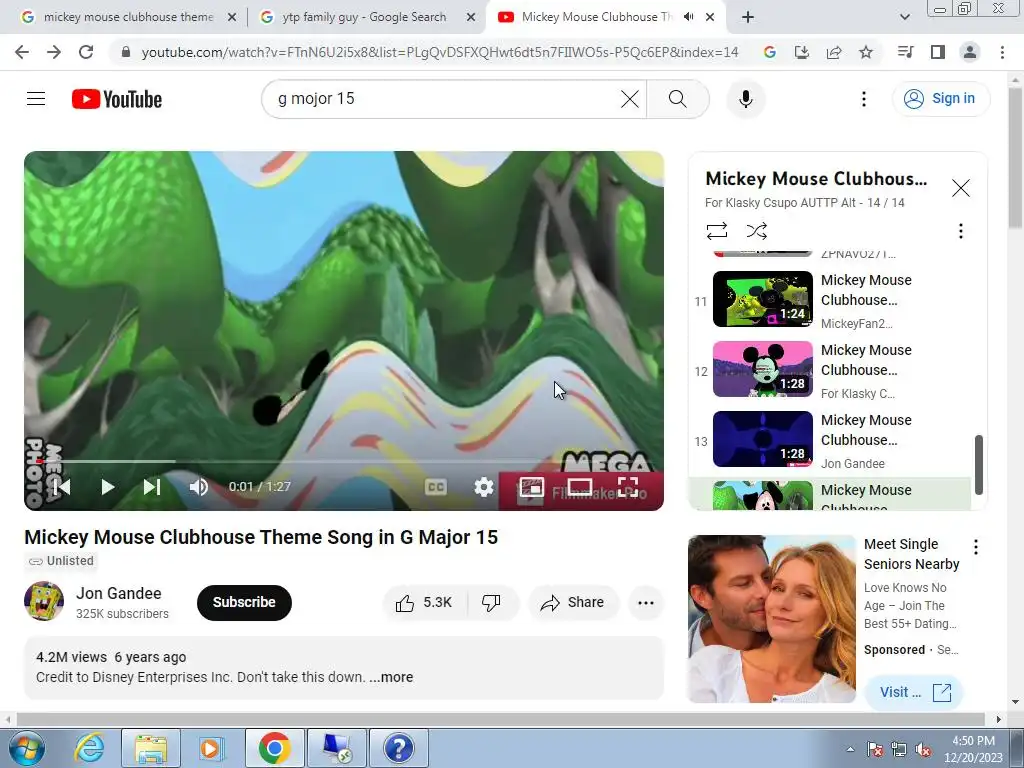Open playlist video 13 by Jon Gandee
The height and width of the screenshot is (768, 1024).
pyautogui.click(x=830, y=440)
